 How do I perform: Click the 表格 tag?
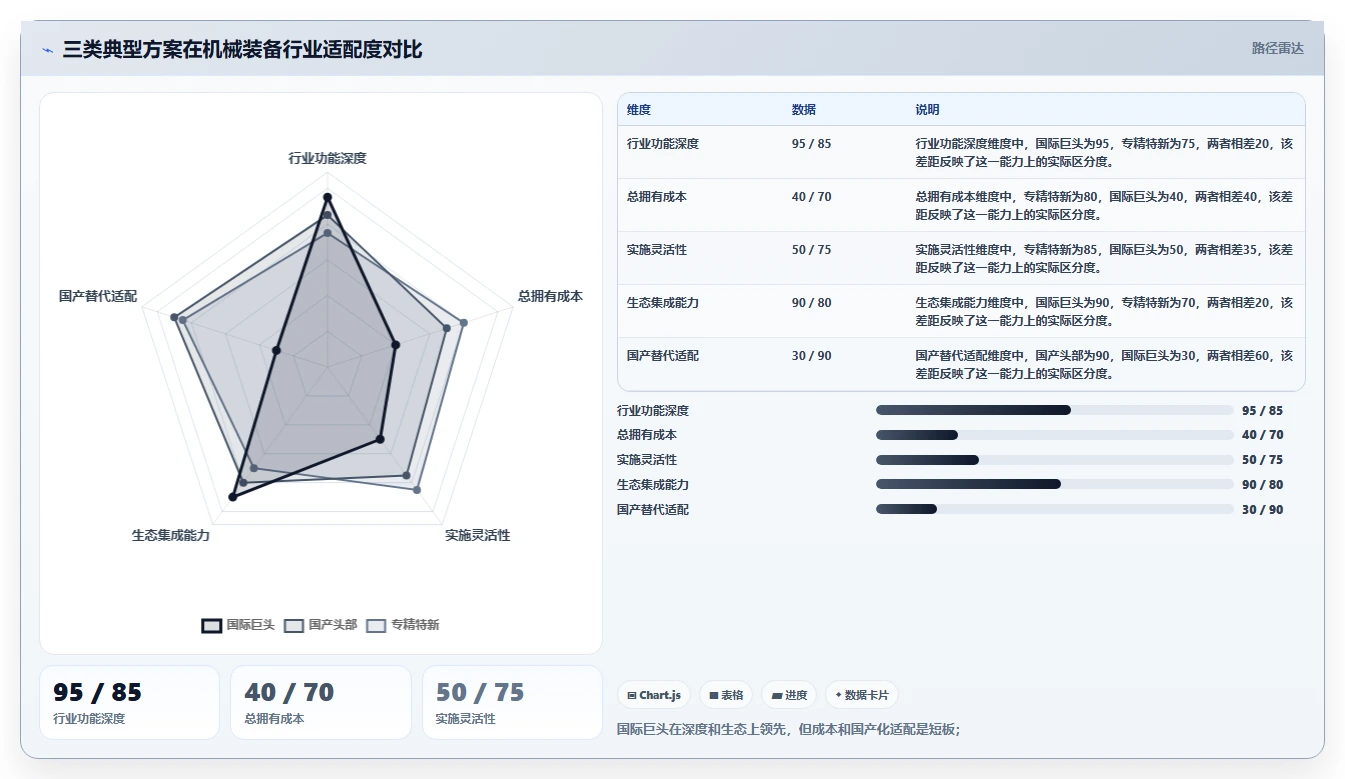726,695
